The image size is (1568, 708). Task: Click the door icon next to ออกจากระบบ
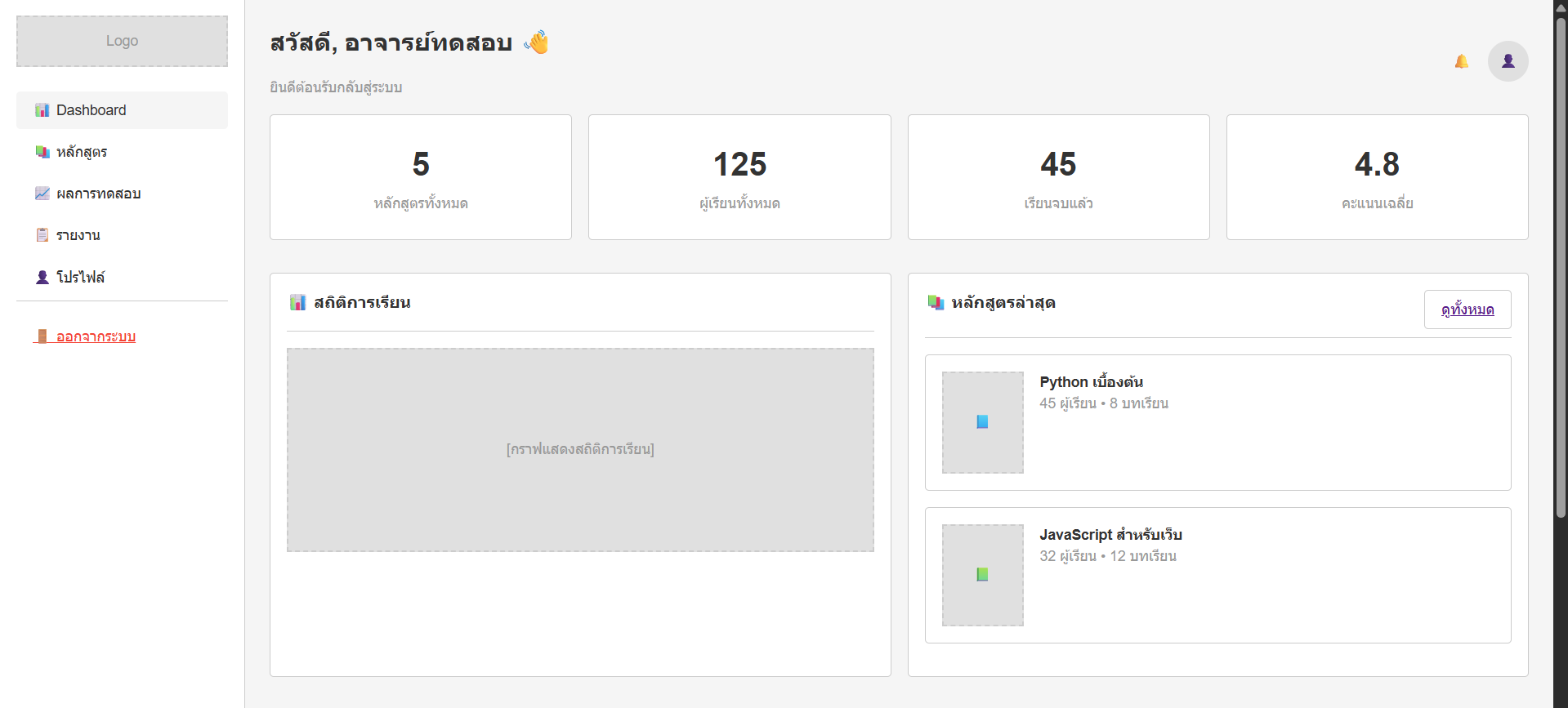(42, 336)
